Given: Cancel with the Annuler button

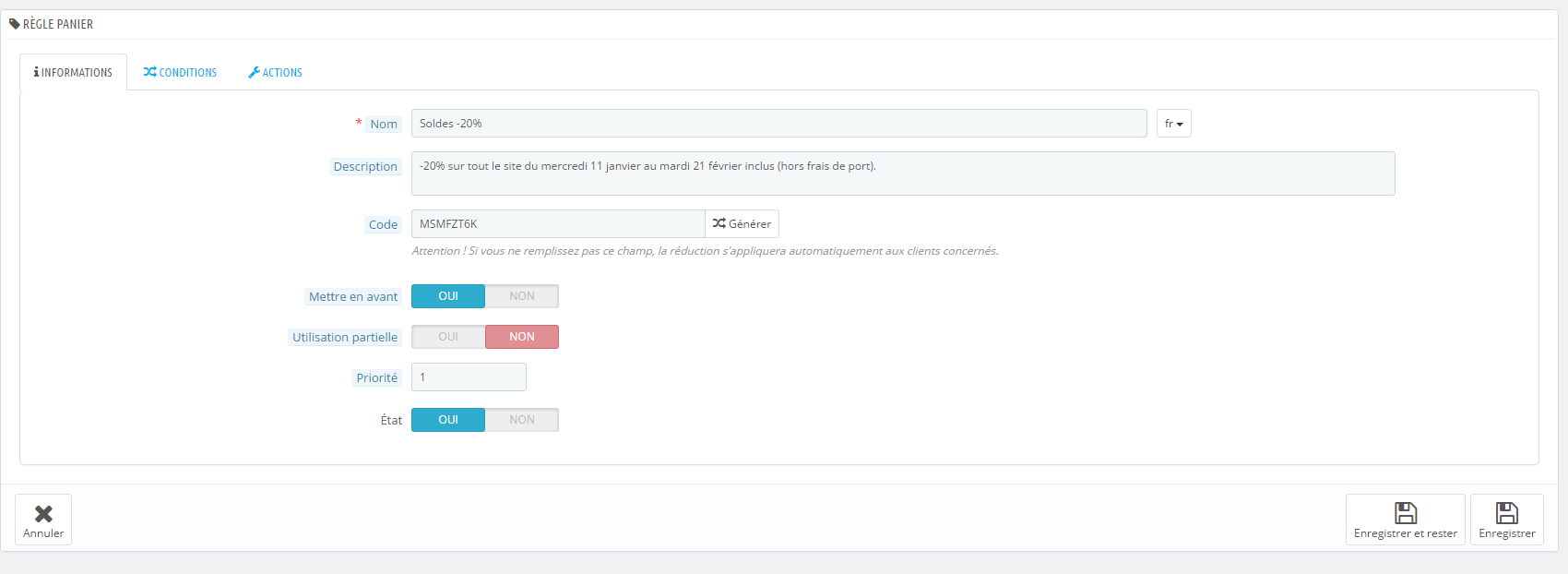Looking at the screenshot, I should 43,520.
